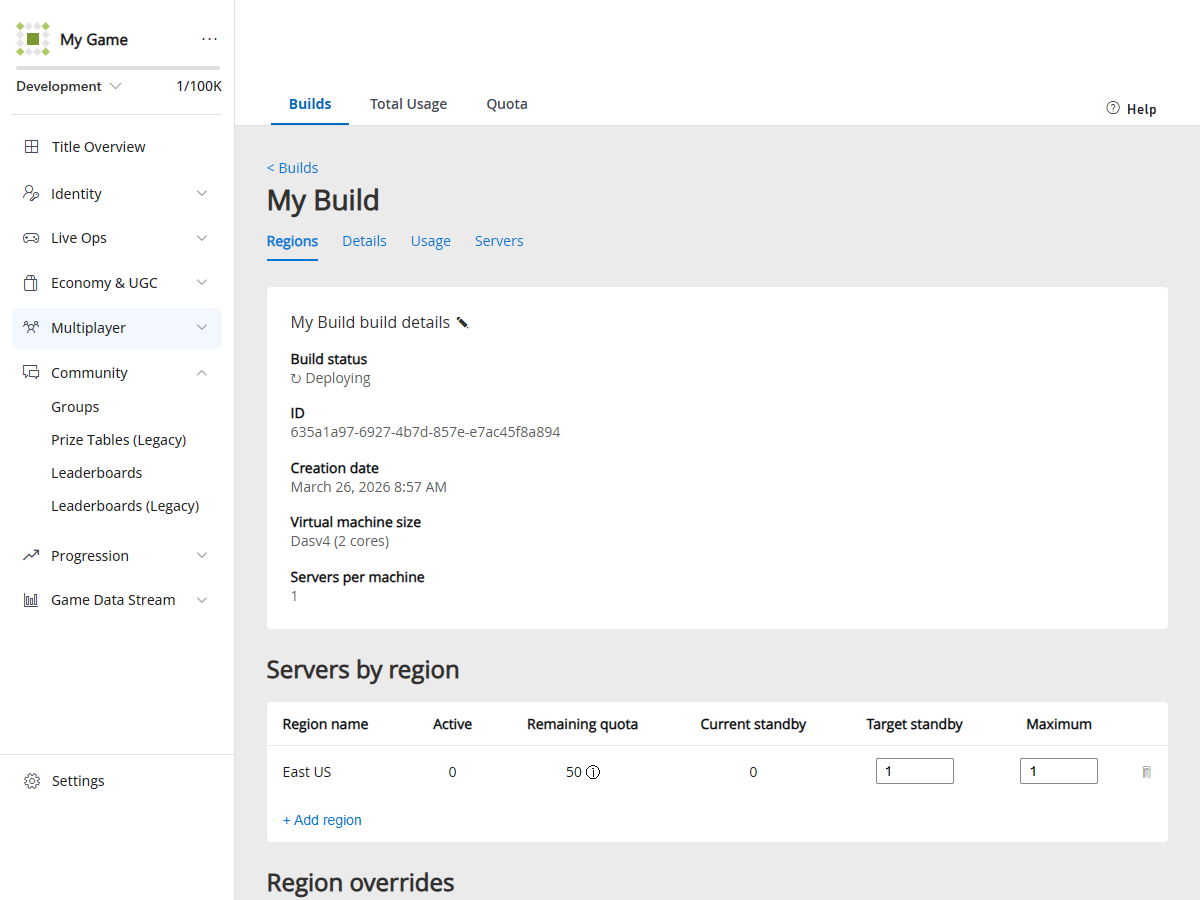Click the Multiplayer people icon

pyautogui.click(x=31, y=327)
